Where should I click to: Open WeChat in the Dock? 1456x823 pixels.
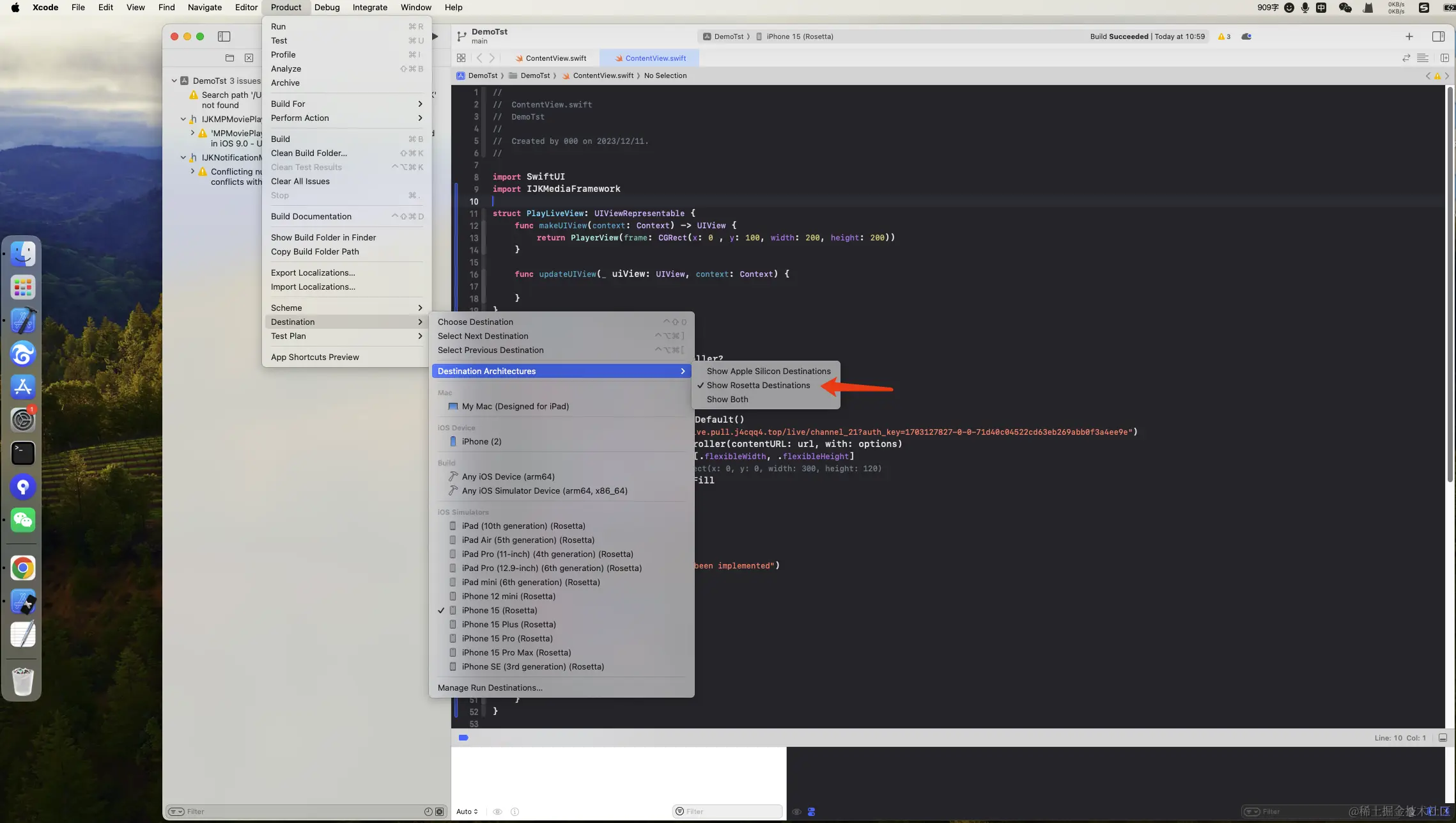pyautogui.click(x=23, y=520)
